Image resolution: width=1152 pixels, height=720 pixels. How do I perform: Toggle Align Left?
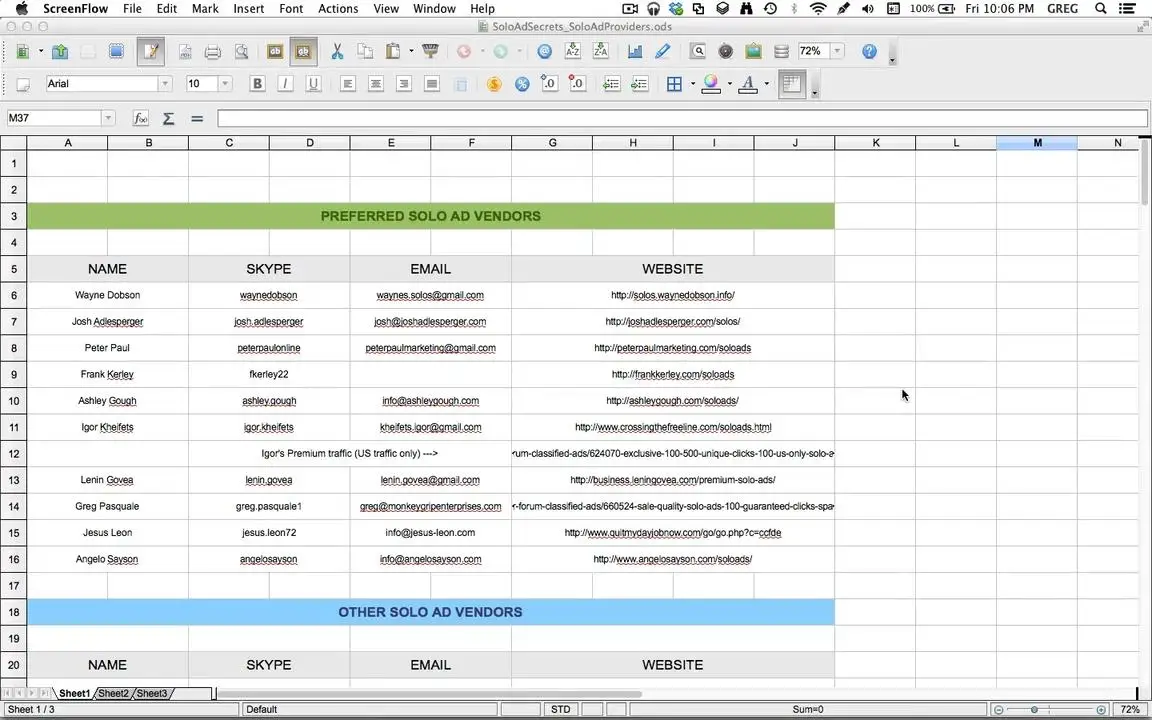click(348, 84)
